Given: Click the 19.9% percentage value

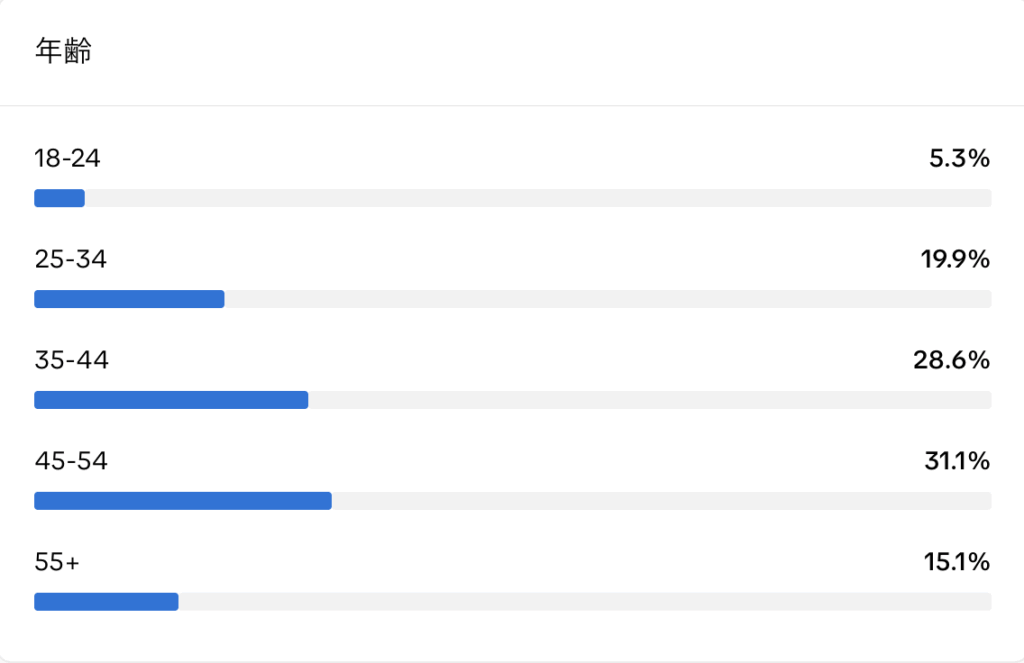Looking at the screenshot, I should click(x=955, y=259).
